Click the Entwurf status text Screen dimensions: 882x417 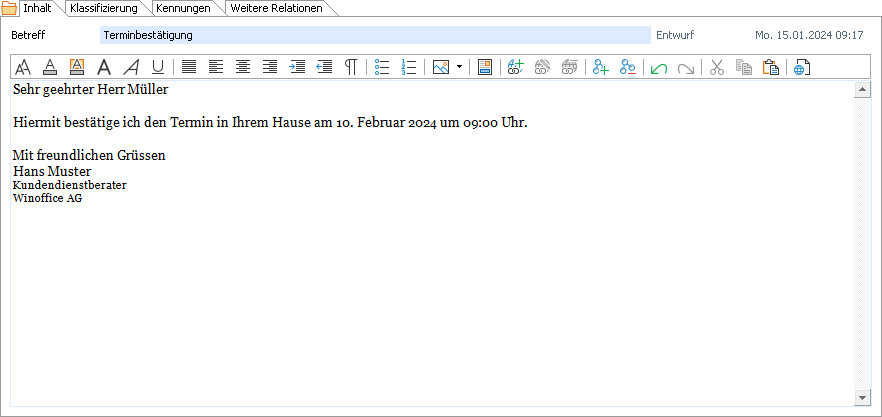tap(675, 35)
